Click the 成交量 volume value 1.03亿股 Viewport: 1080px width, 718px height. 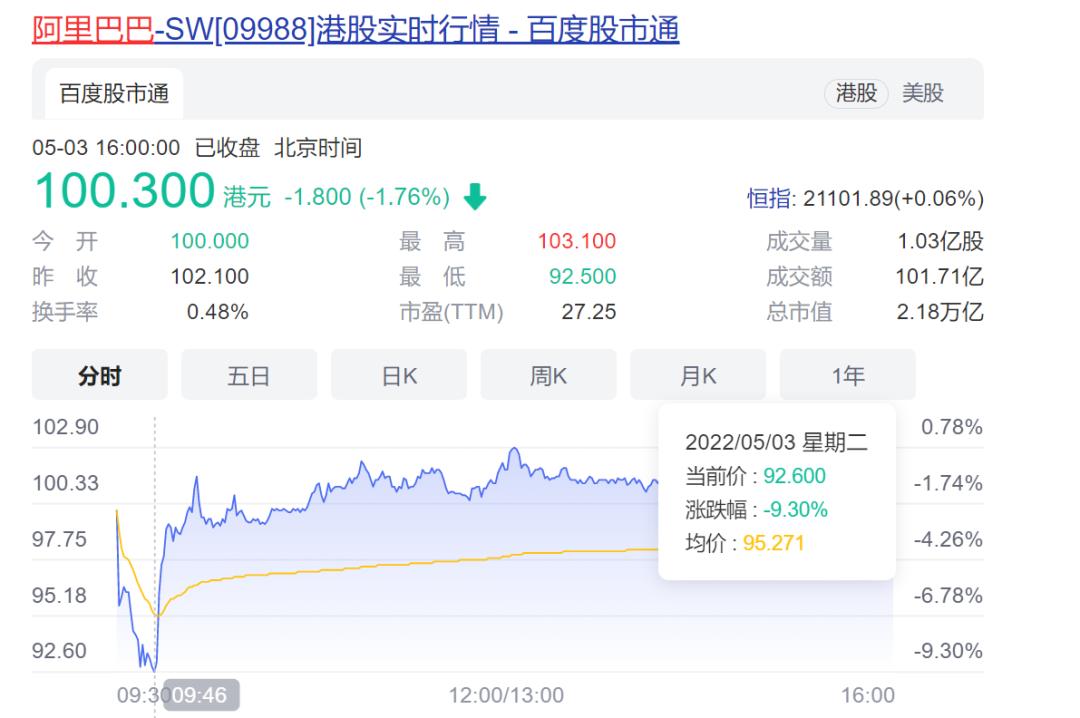click(941, 241)
